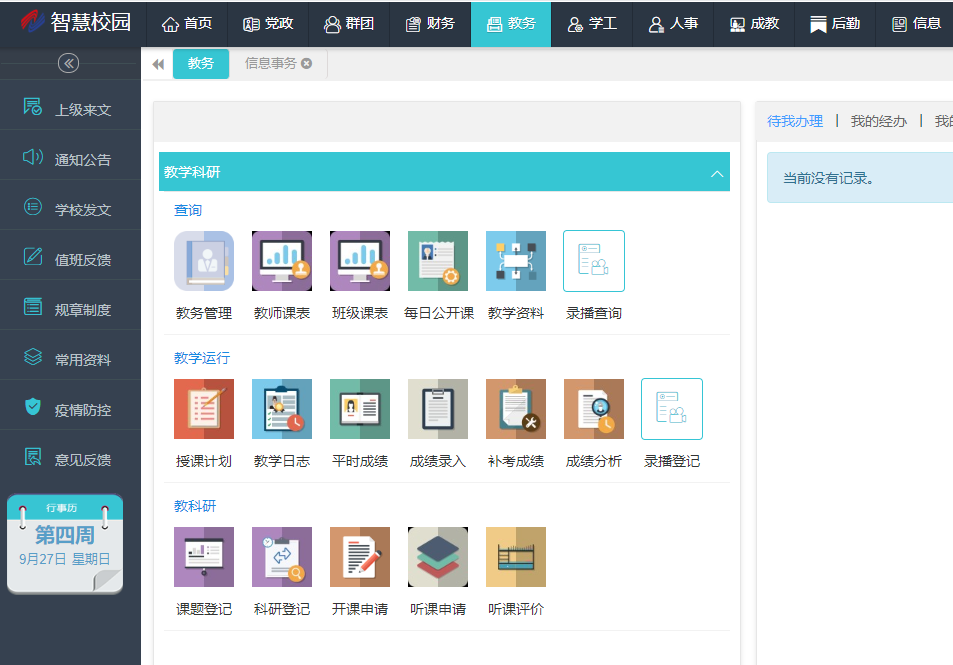Select the 听课申请 icon
The image size is (953, 665).
438,557
